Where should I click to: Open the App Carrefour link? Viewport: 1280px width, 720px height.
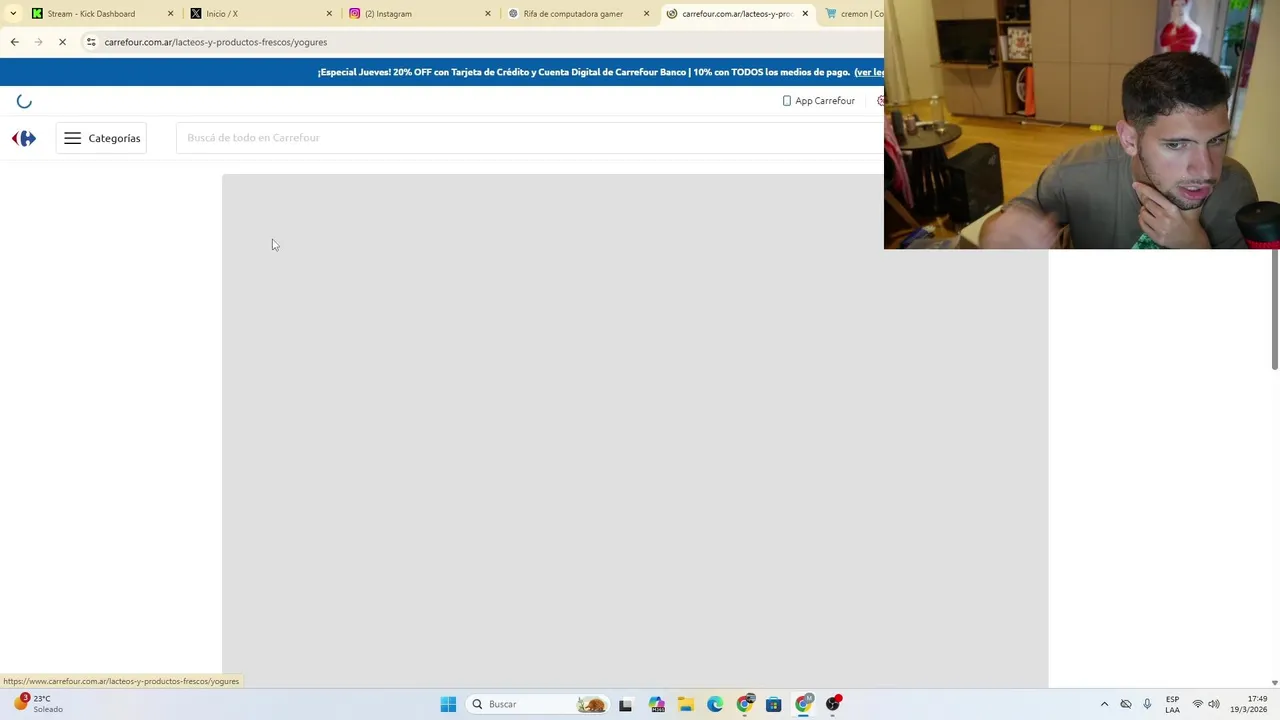818,101
